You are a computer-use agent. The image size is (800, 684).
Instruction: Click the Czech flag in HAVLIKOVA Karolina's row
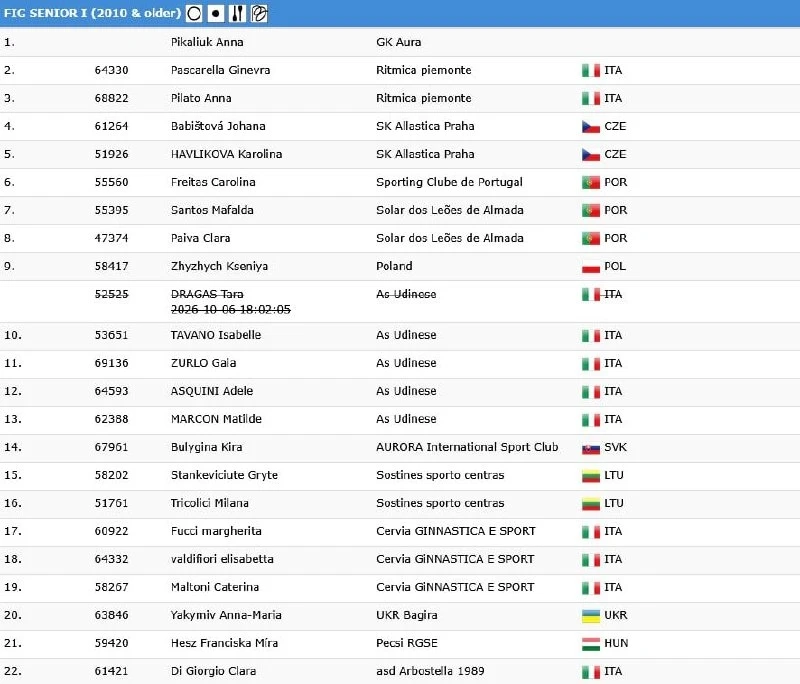pyautogui.click(x=591, y=155)
